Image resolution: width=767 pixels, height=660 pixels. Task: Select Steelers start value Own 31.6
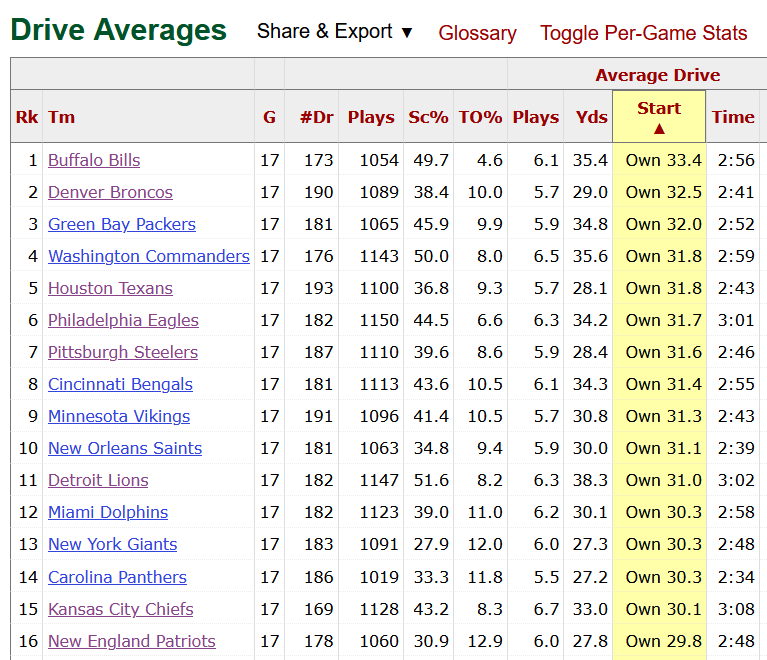click(663, 352)
